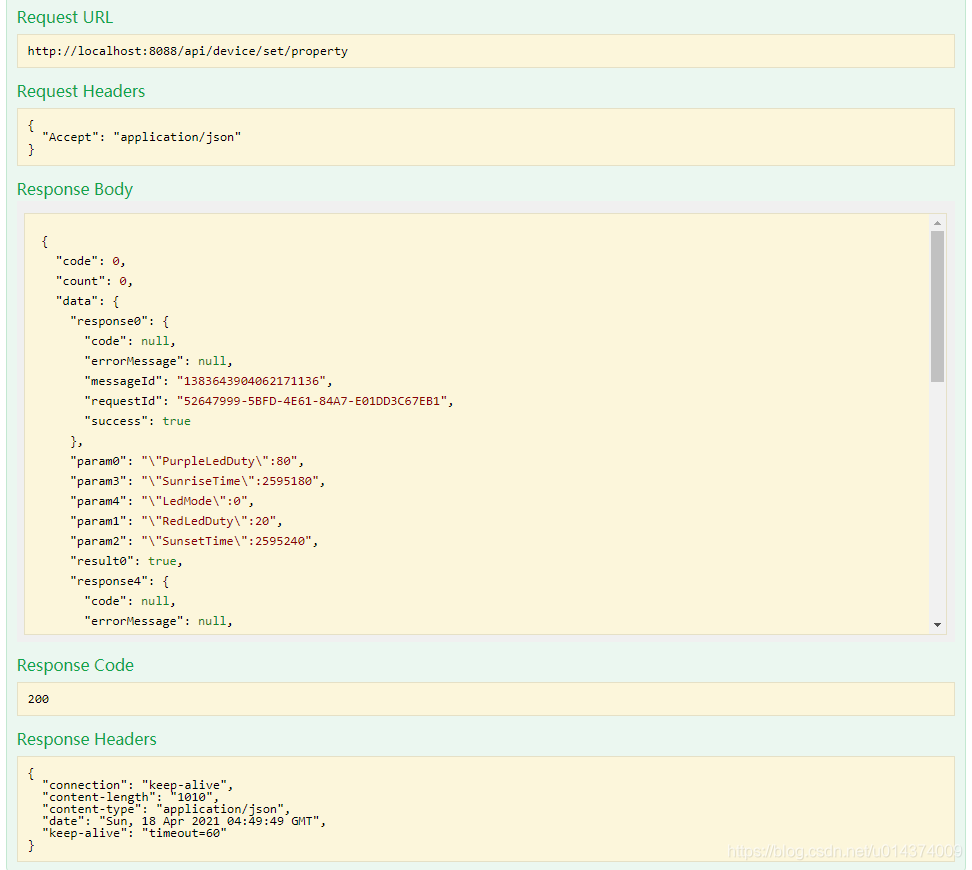972x870 pixels.
Task: Click the param1 RedLedDuty line
Action: pyautogui.click(x=177, y=521)
